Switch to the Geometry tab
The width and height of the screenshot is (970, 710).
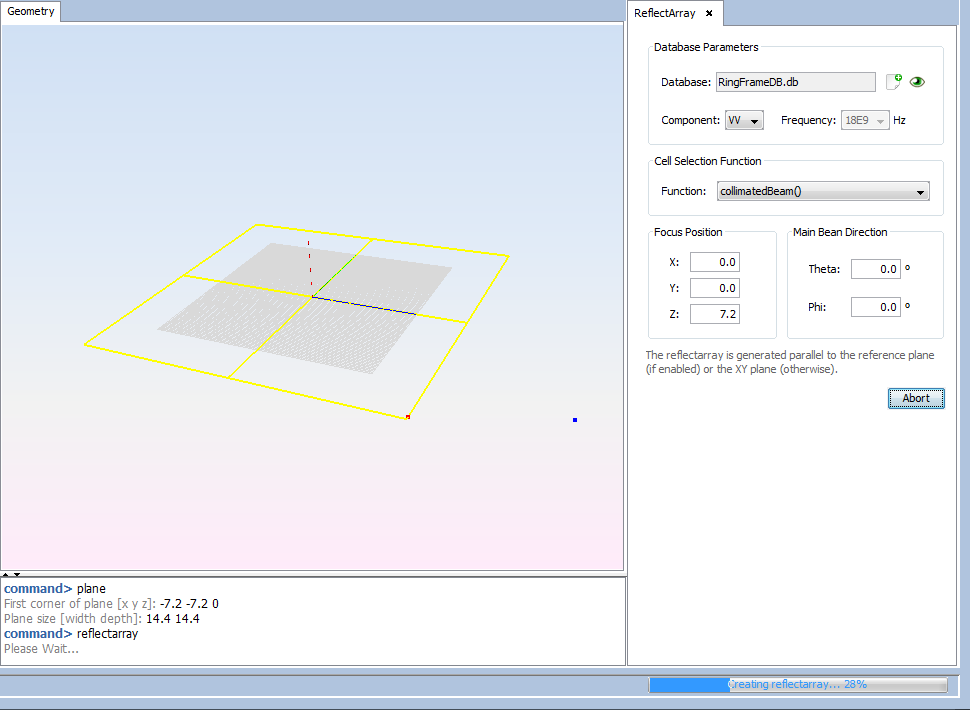pos(31,11)
